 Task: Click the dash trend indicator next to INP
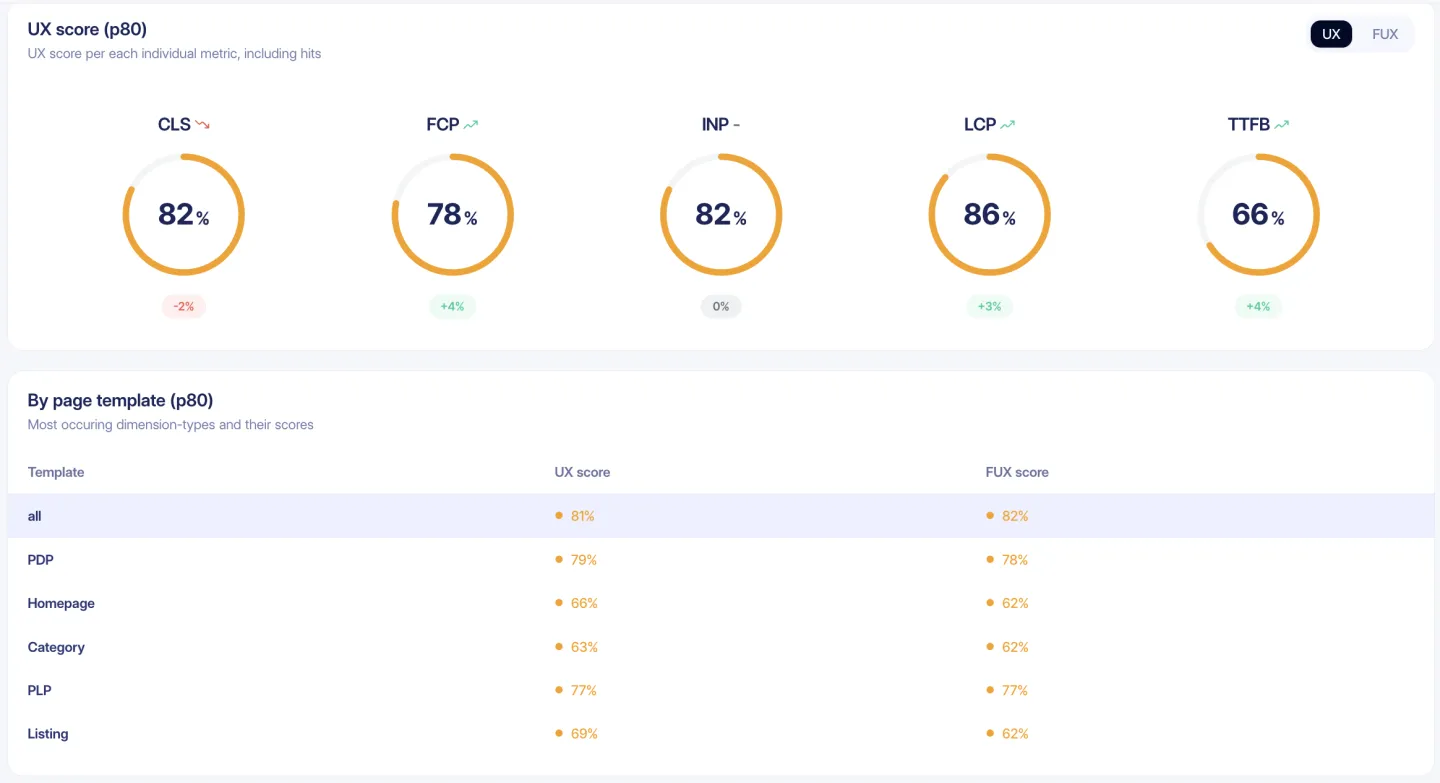point(737,123)
